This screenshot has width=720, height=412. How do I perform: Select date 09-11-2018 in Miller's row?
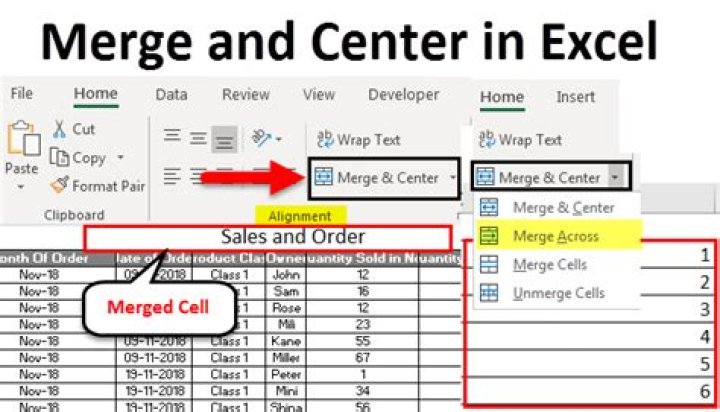coord(154,358)
